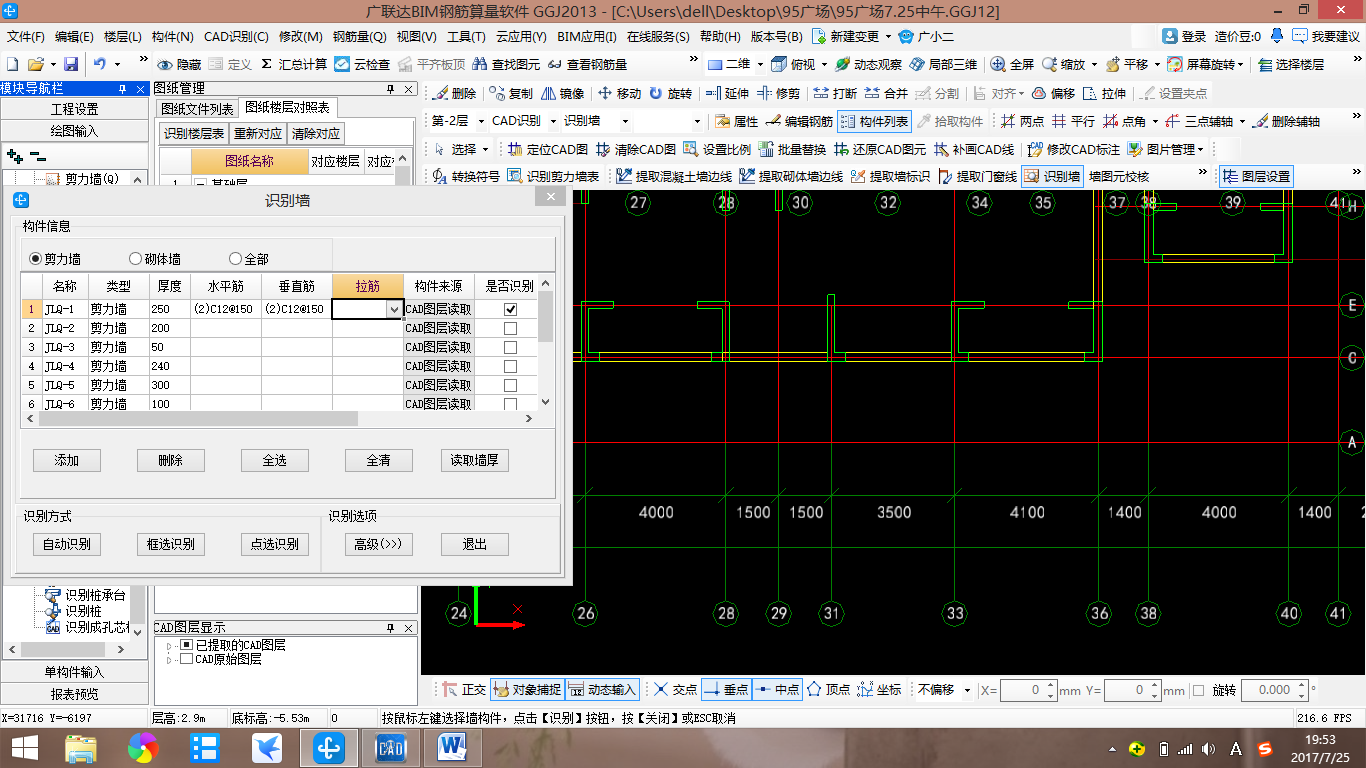Open the 钢筋量(Q) menu
The image size is (1366, 768).
coord(360,36)
